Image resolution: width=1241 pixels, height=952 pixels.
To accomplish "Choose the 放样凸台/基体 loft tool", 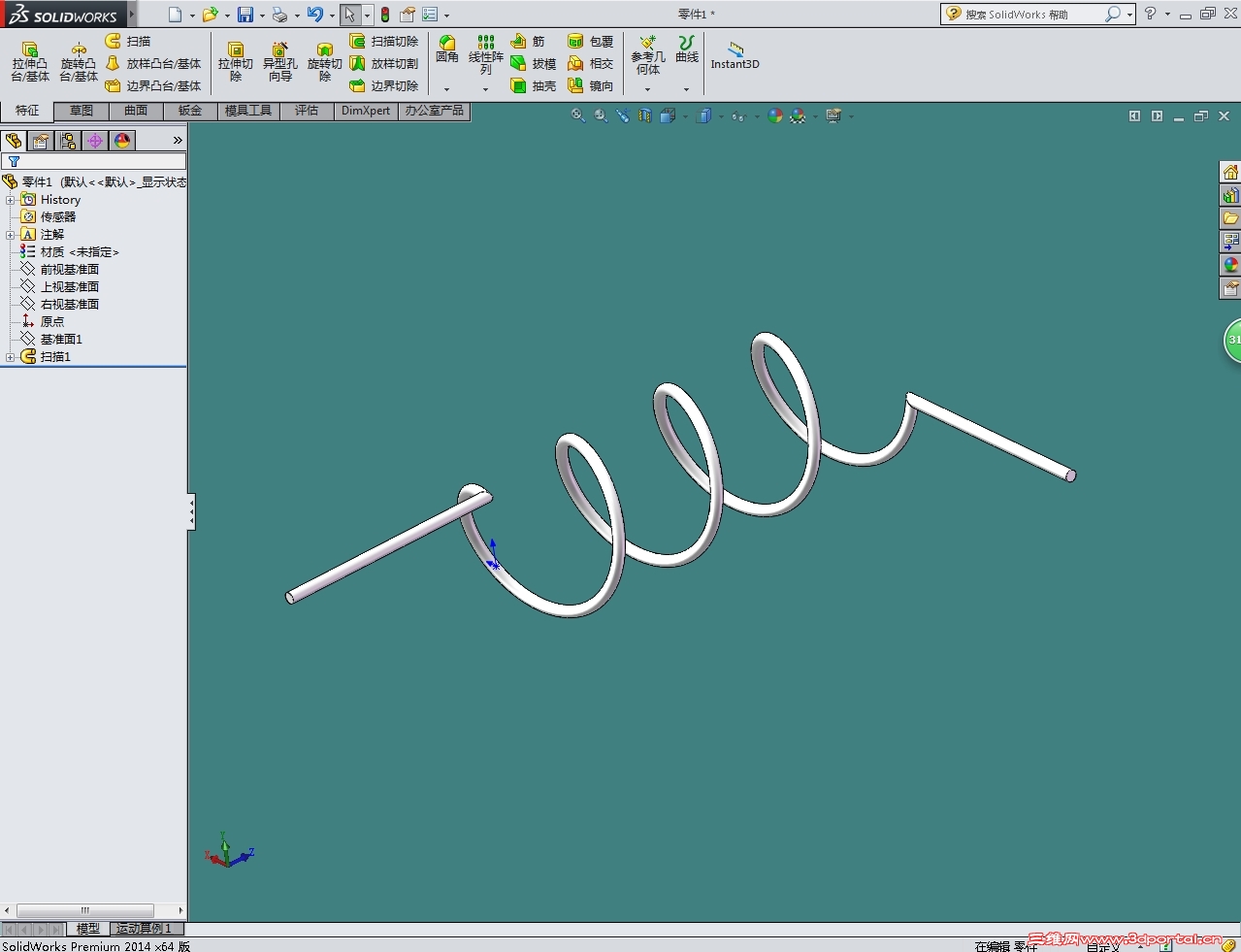I will coord(153,63).
